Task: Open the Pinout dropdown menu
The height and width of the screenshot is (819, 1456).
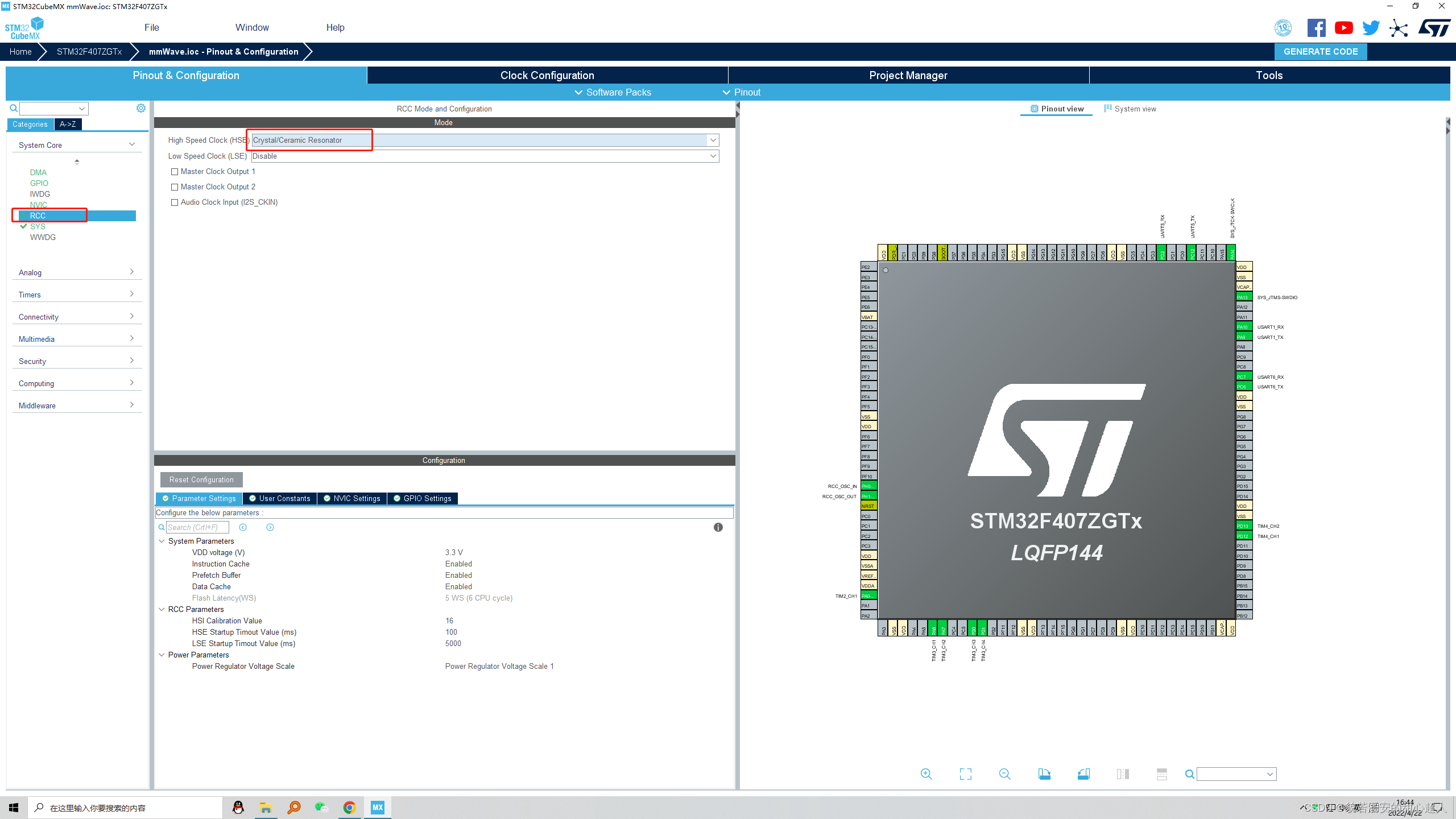Action: click(x=741, y=92)
